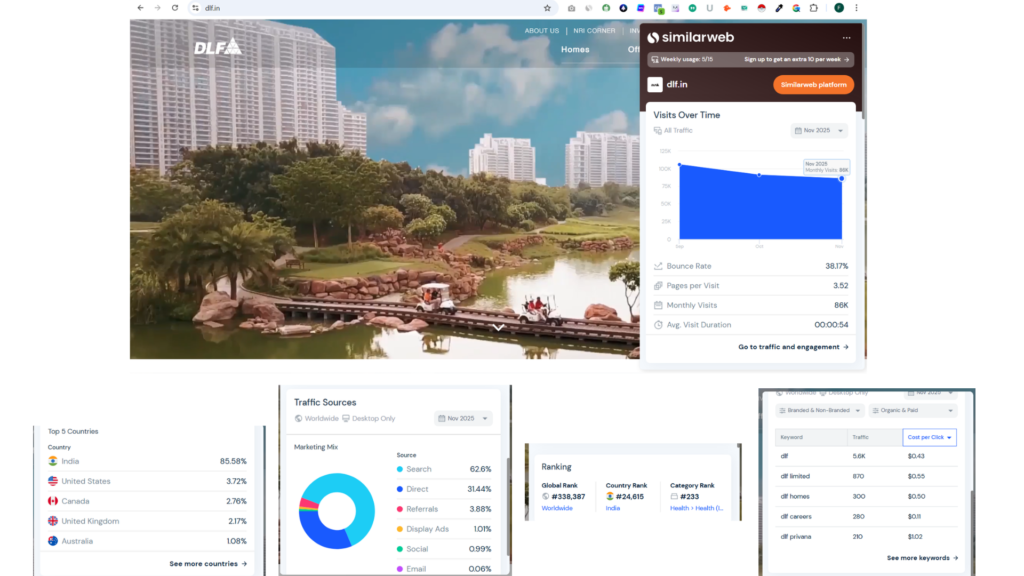
Task: Click the Similarweb platform button
Action: pyautogui.click(x=813, y=84)
